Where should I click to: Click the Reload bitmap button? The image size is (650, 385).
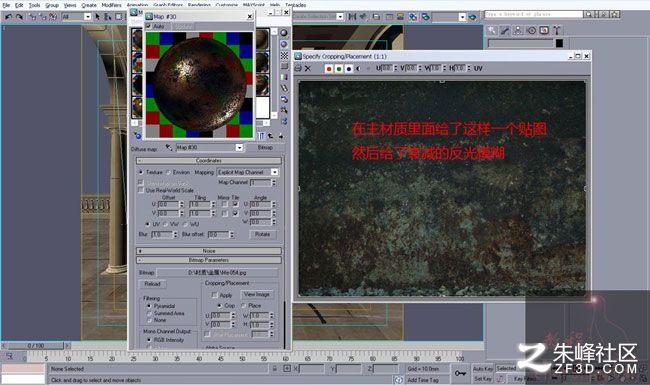(152, 284)
